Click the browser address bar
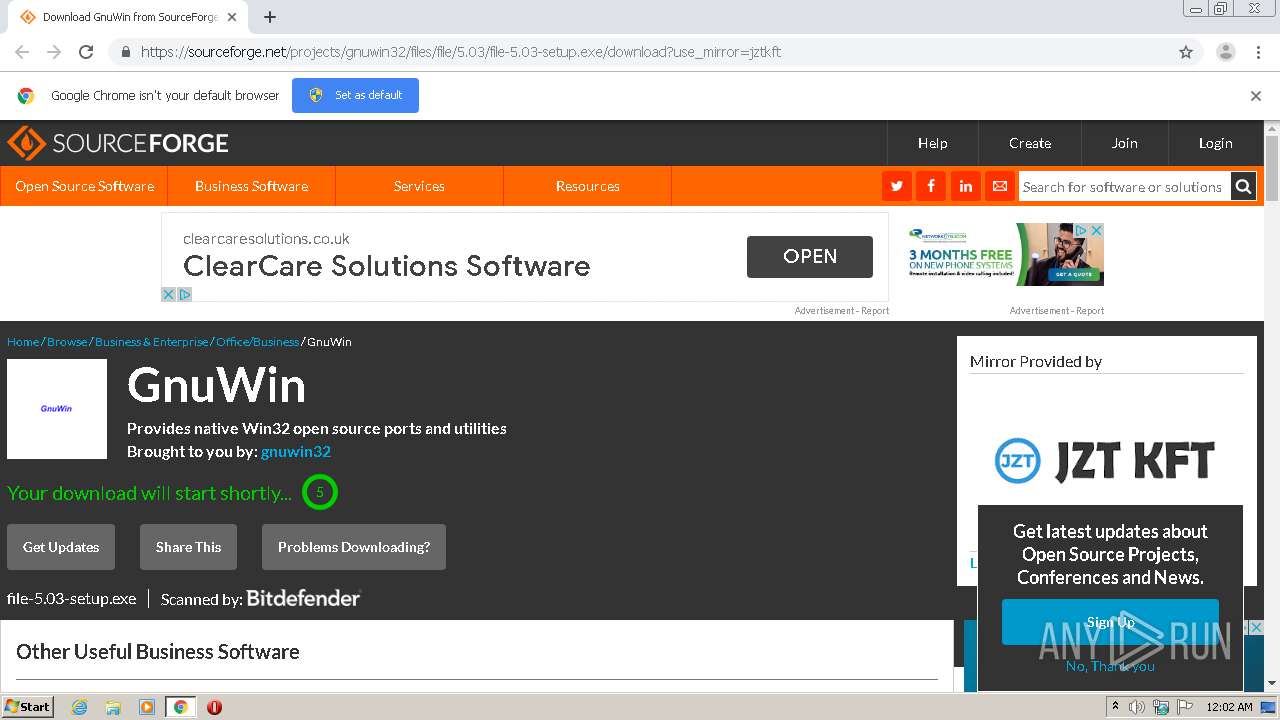Screen dimensions: 1280x720 click(x=640, y=52)
